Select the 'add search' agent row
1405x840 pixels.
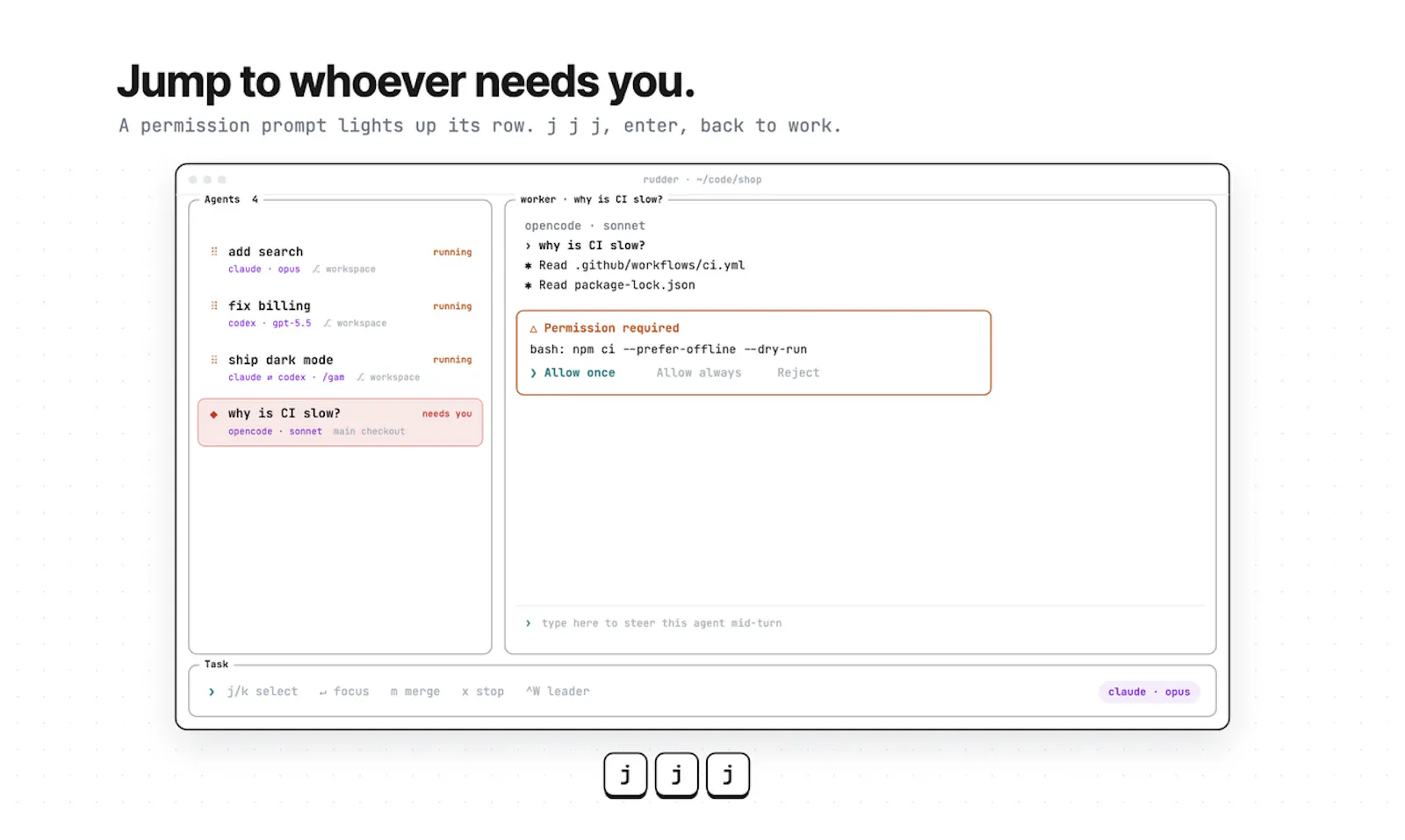tap(340, 260)
